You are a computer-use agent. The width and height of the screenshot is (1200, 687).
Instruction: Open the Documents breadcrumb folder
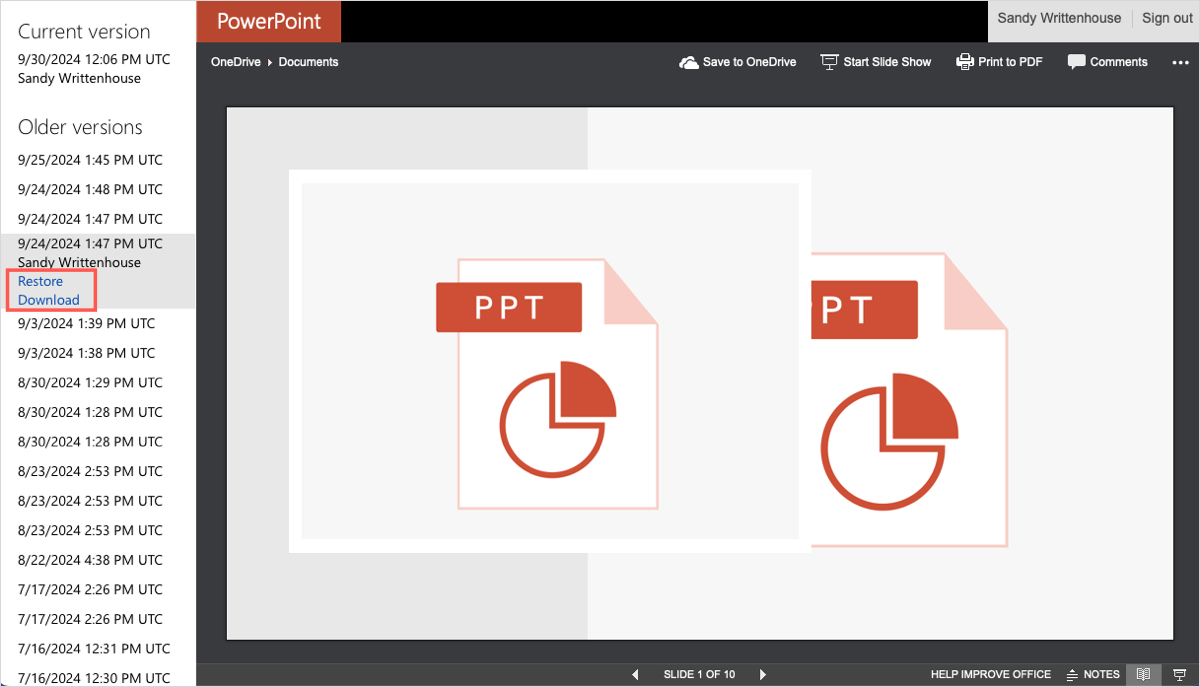pyautogui.click(x=308, y=62)
